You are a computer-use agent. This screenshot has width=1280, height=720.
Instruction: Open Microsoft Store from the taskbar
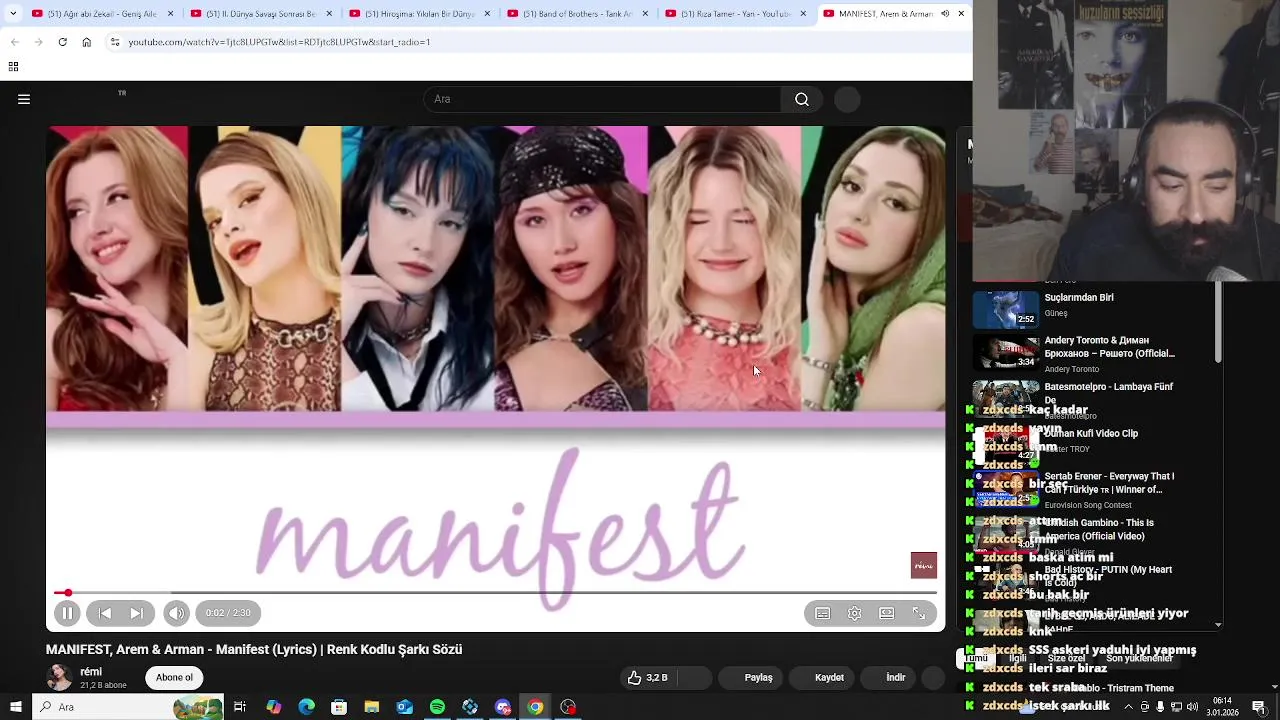point(339,707)
